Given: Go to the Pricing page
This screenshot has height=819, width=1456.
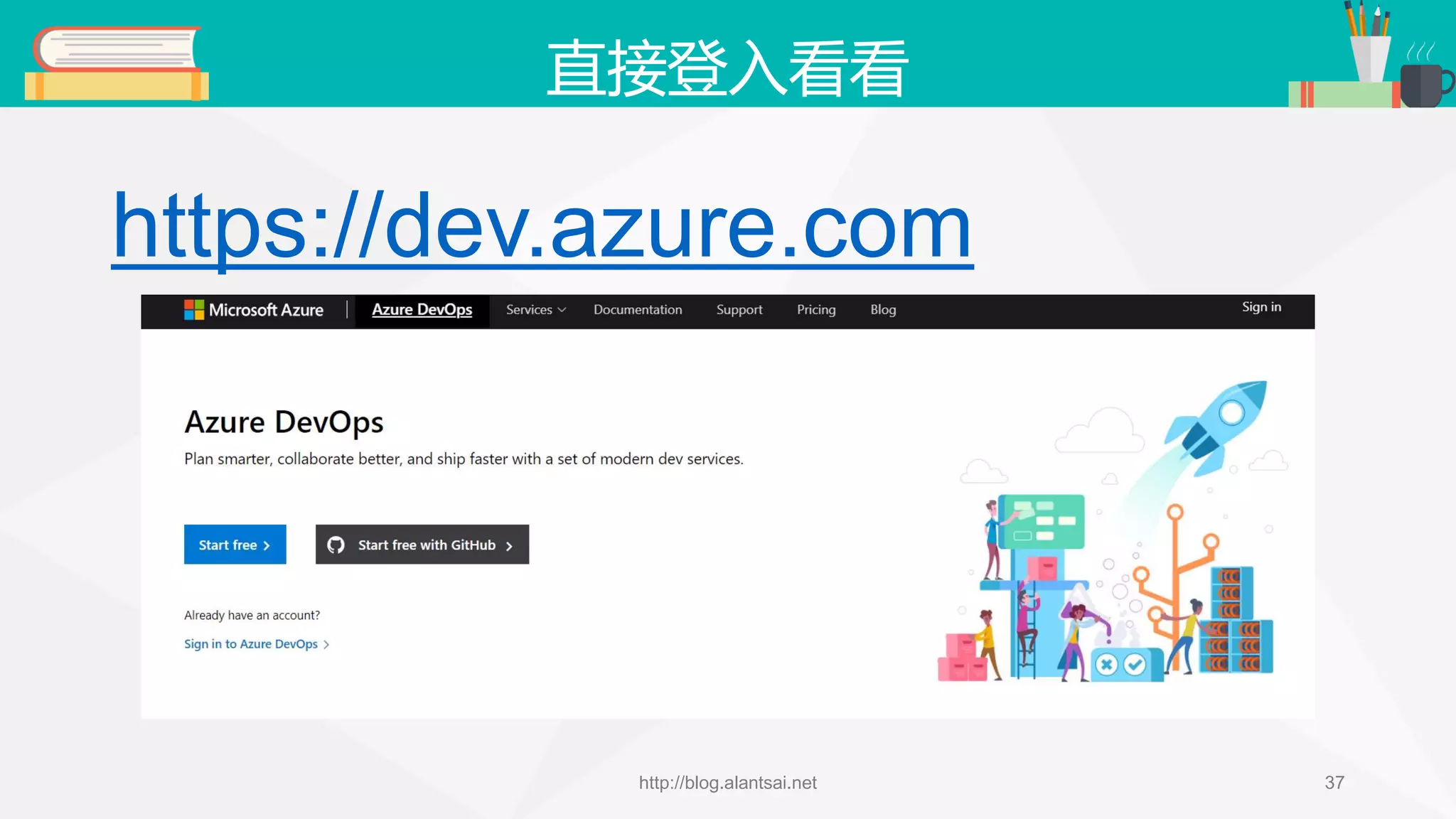Looking at the screenshot, I should 816,310.
